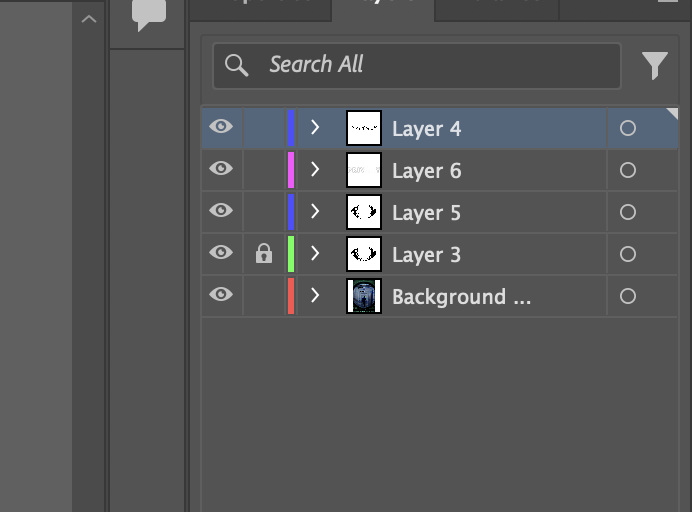Click the magnifying glass search icon
This screenshot has height=512, width=692.
pos(237,66)
